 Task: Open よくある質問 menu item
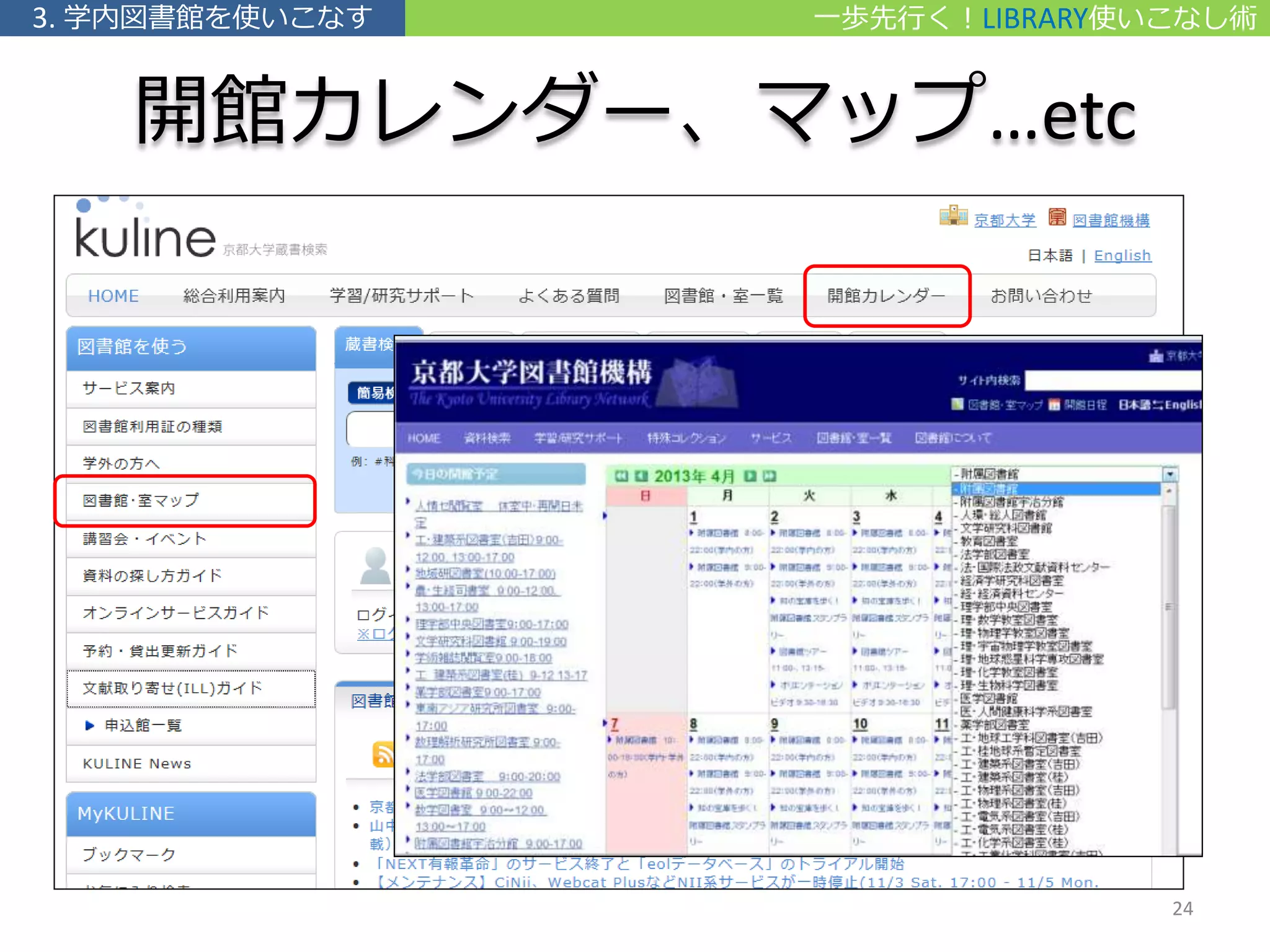[569, 296]
